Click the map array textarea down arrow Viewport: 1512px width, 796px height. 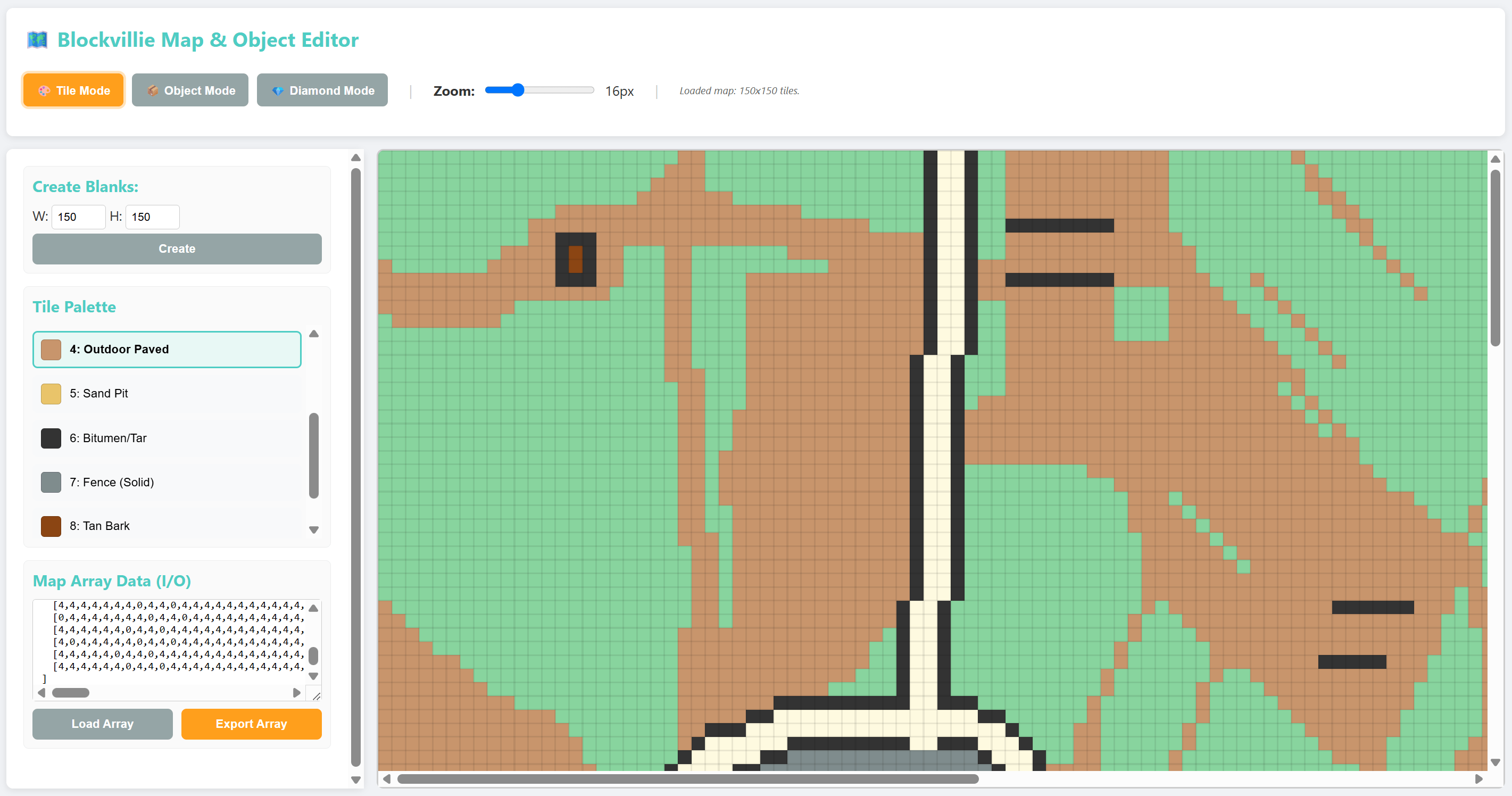pos(313,676)
